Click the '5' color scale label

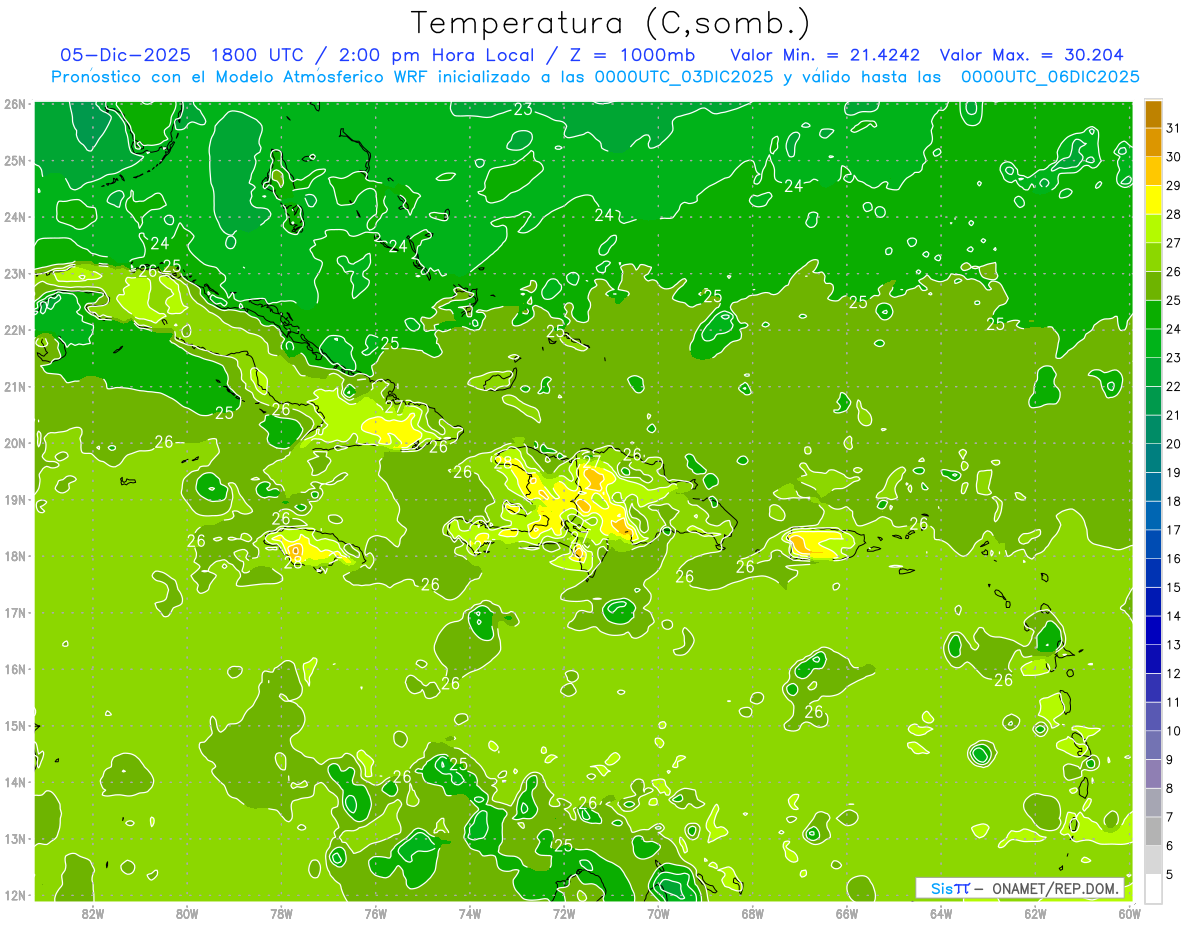[x=1171, y=874]
